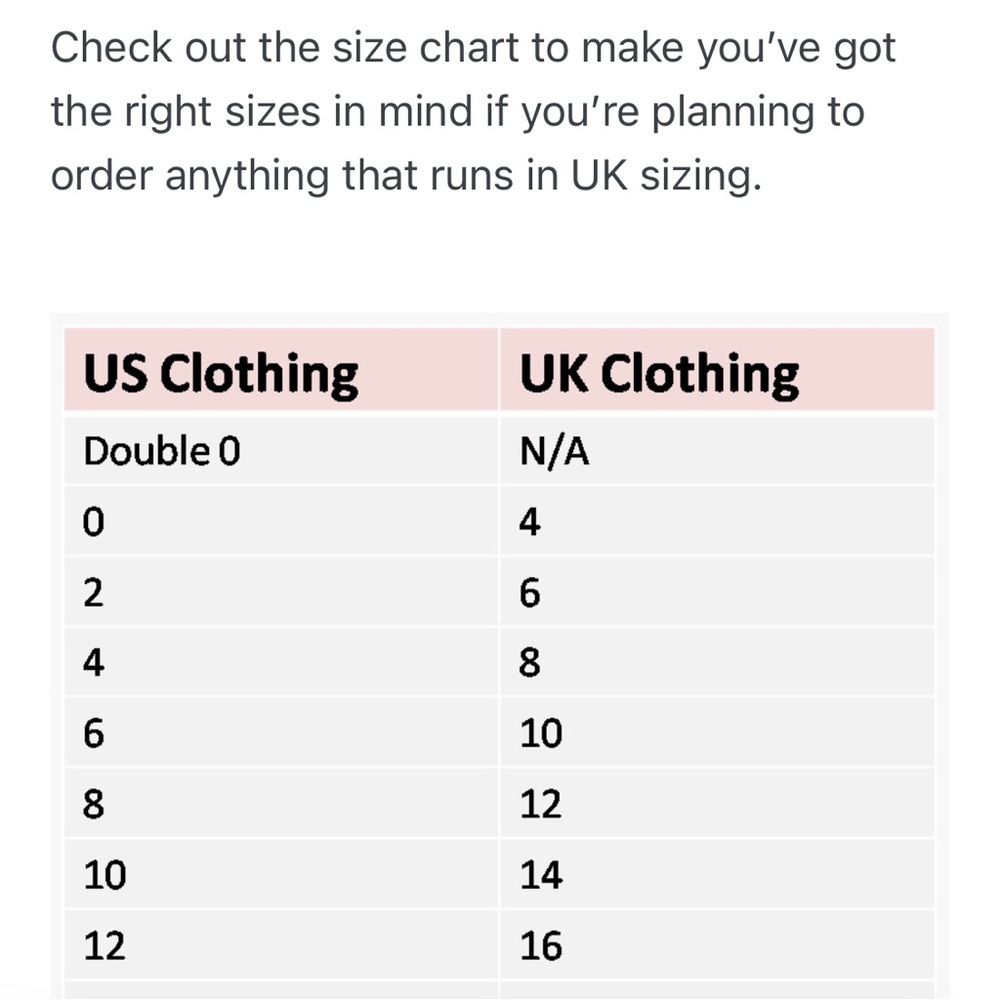This screenshot has height=1000, width=1000.
Task: Tap US size 2 cell
Action: 281,592
